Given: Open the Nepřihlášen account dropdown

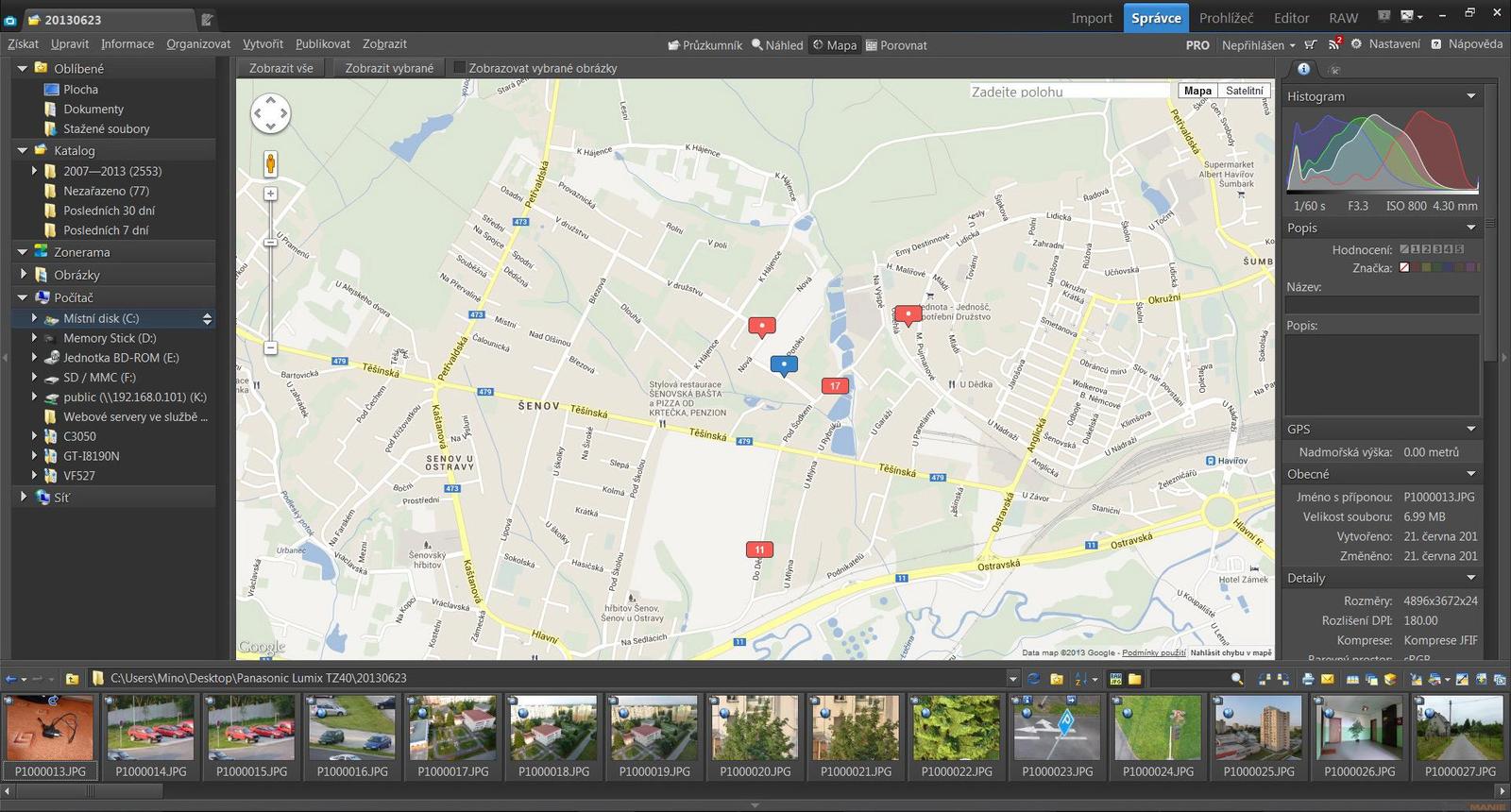Looking at the screenshot, I should [x=1258, y=44].
